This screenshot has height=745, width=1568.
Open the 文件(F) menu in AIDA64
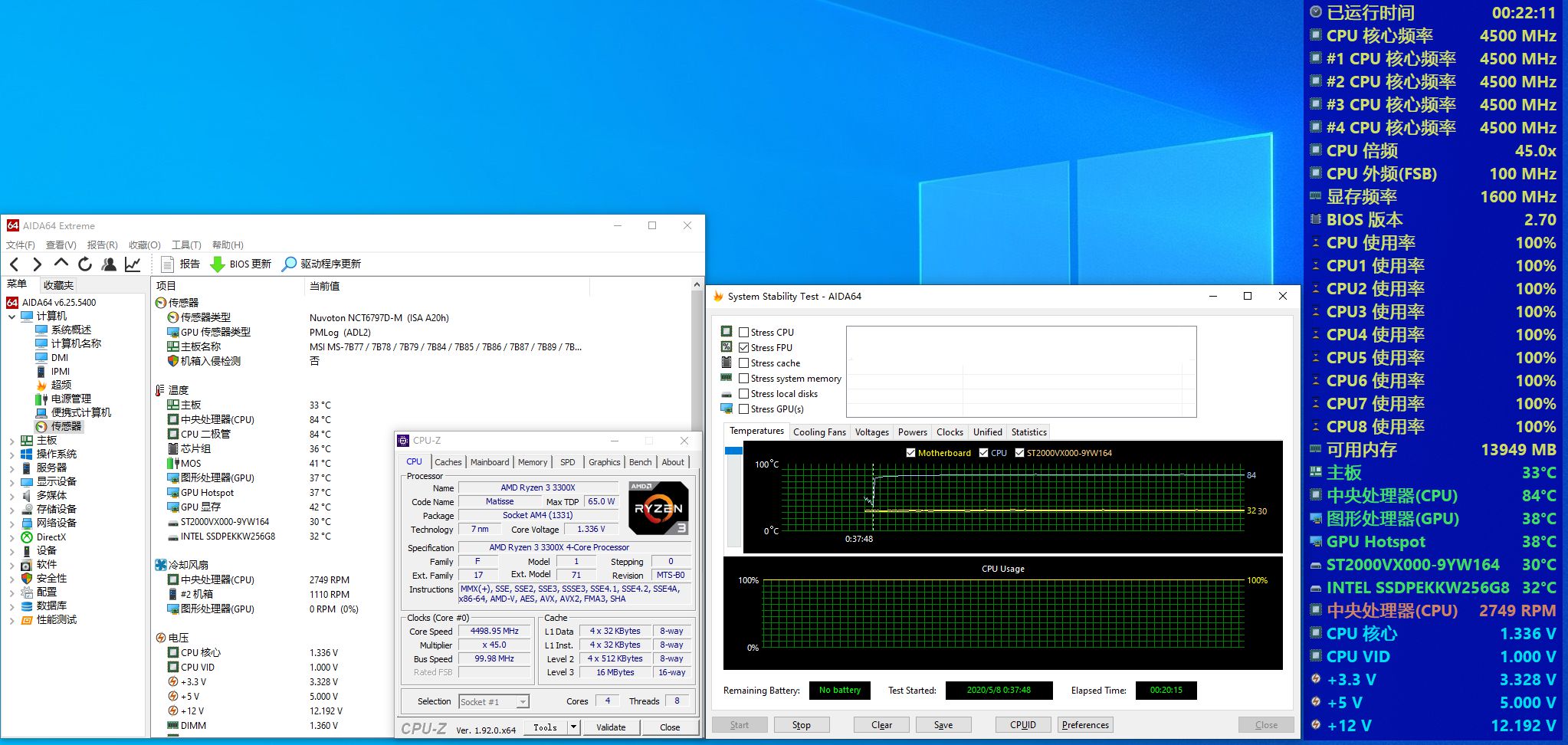point(21,245)
